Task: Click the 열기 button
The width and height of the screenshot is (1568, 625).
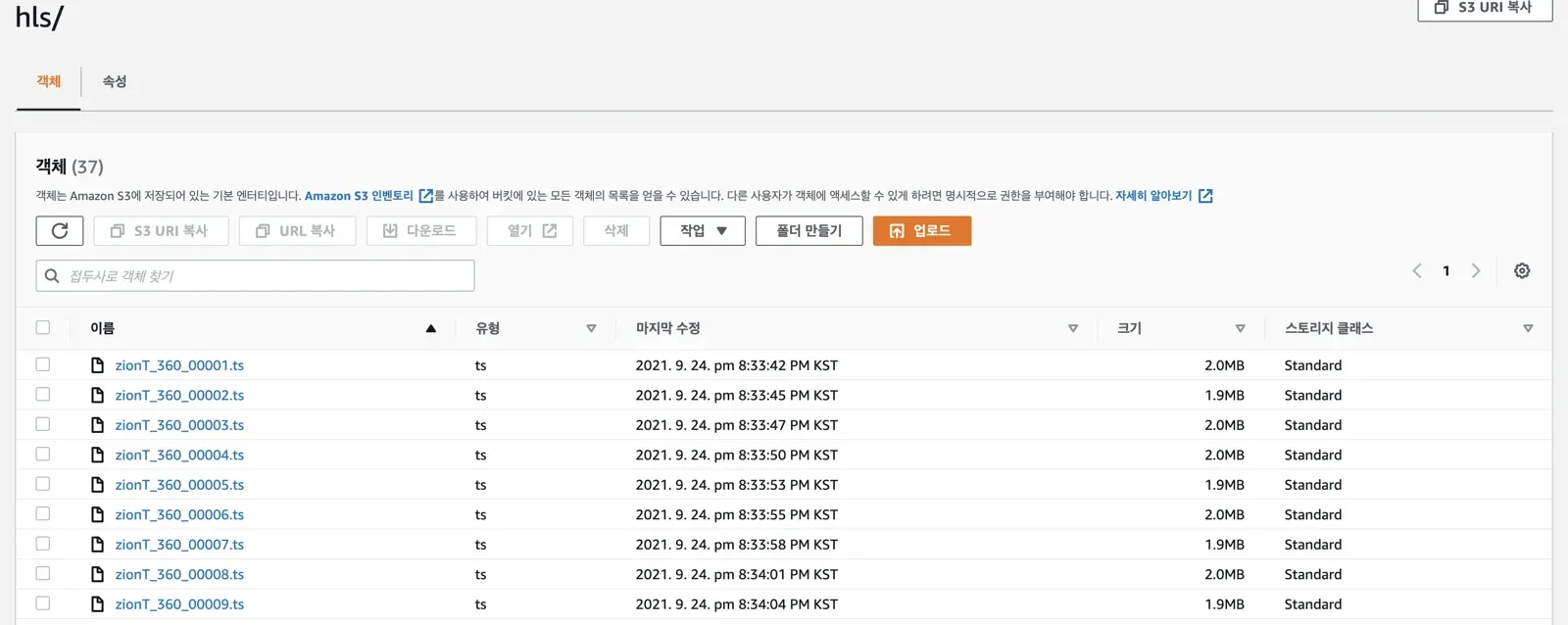Action: (530, 231)
